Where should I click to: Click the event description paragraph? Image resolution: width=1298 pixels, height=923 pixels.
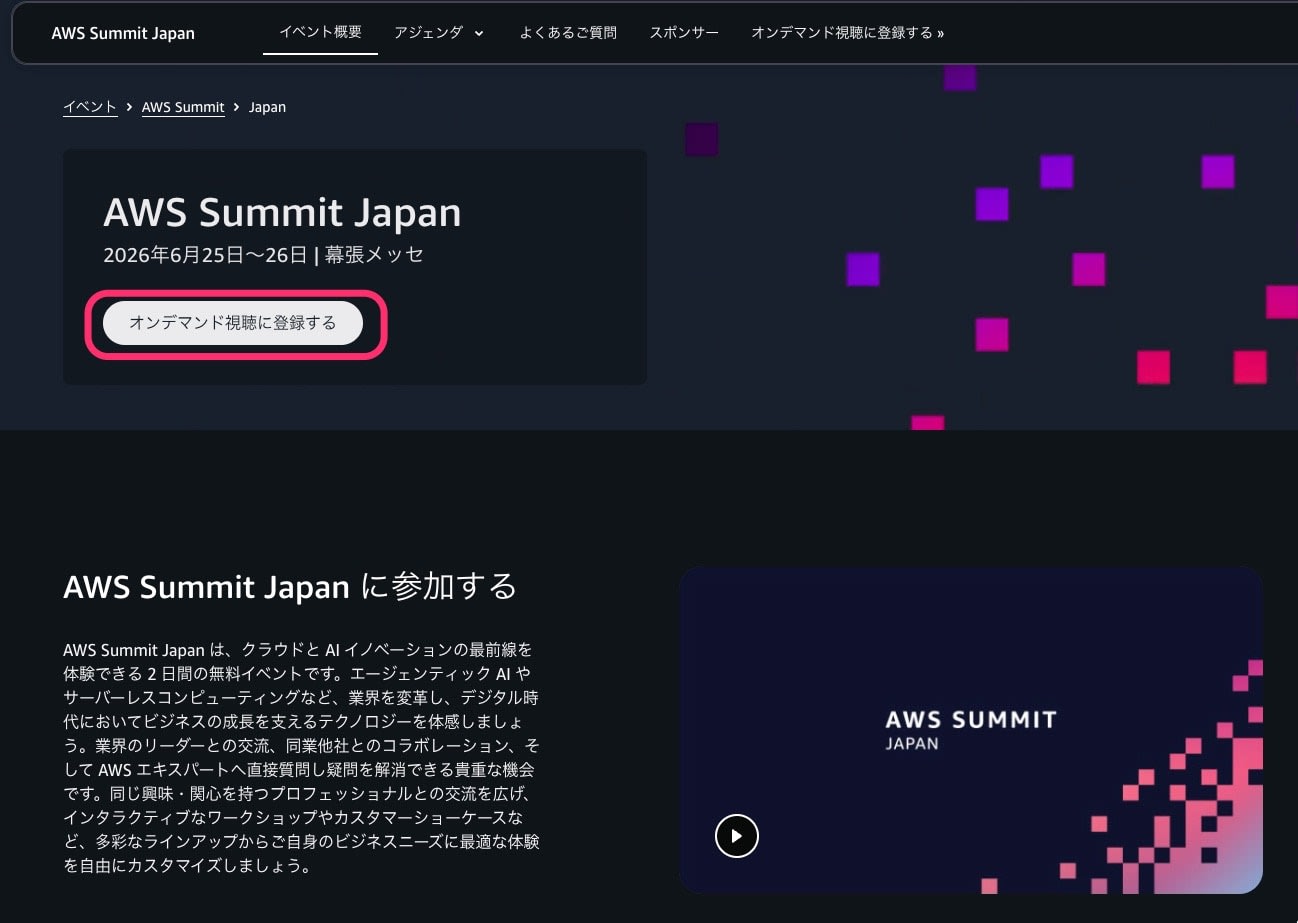(301, 757)
